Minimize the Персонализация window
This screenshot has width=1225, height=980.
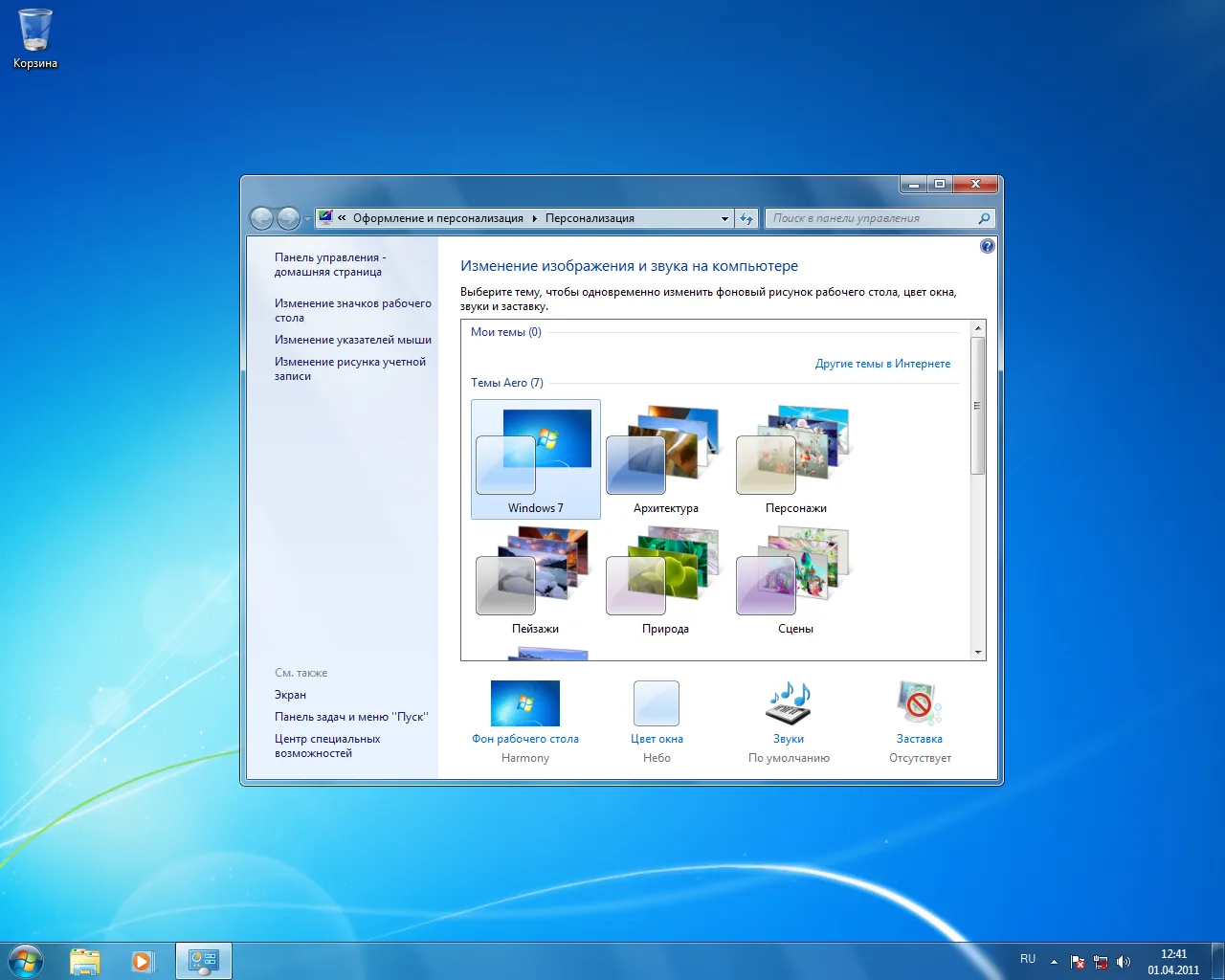[x=914, y=184]
